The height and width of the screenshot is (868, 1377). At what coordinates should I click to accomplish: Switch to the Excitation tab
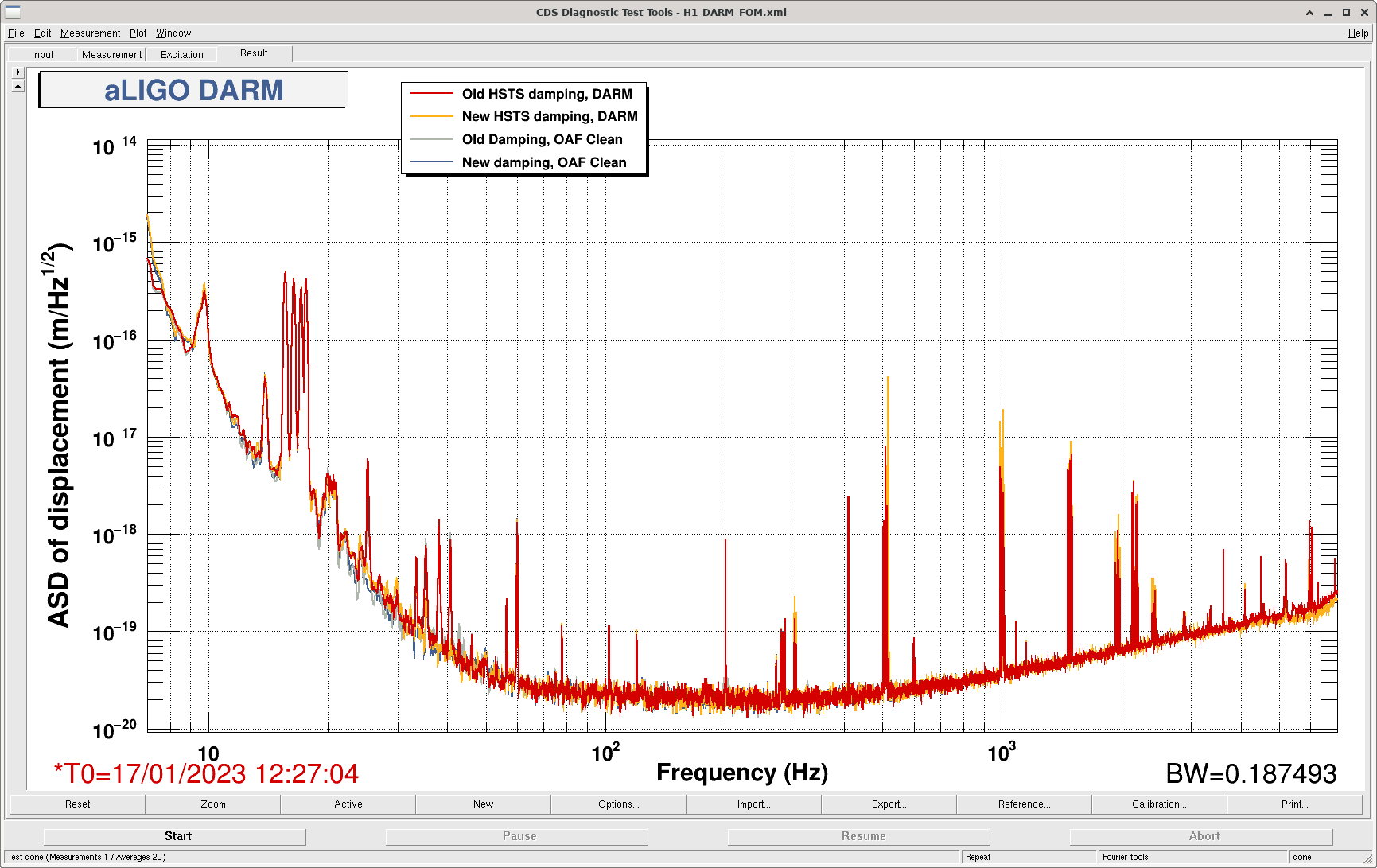[x=181, y=55]
